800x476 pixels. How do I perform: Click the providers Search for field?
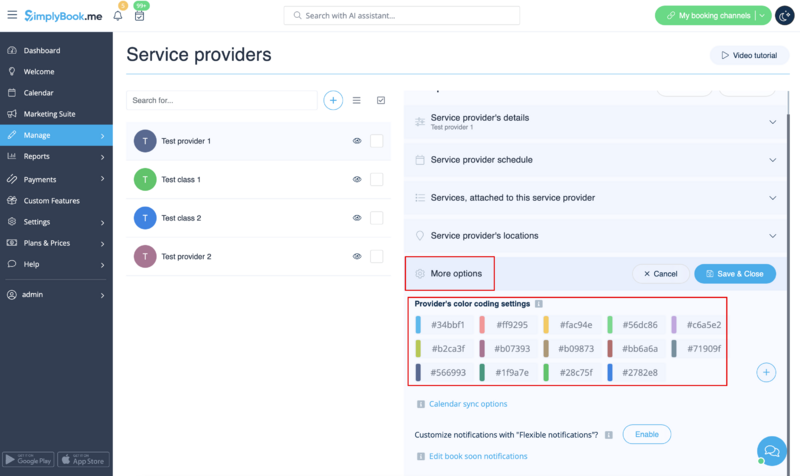coord(221,101)
